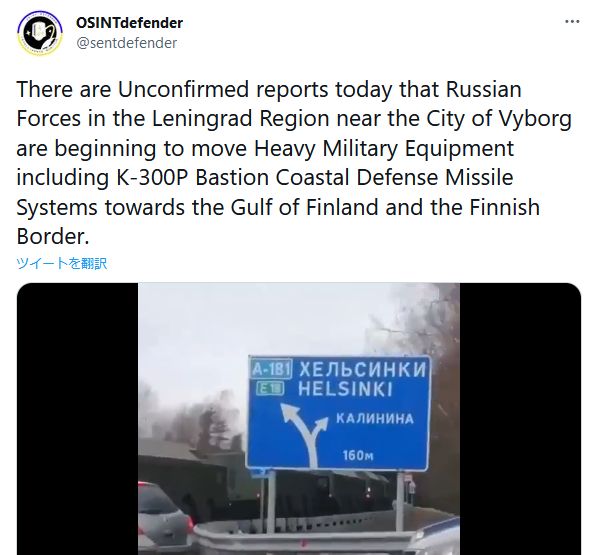Click the 160м distance text on the sign

point(358,455)
